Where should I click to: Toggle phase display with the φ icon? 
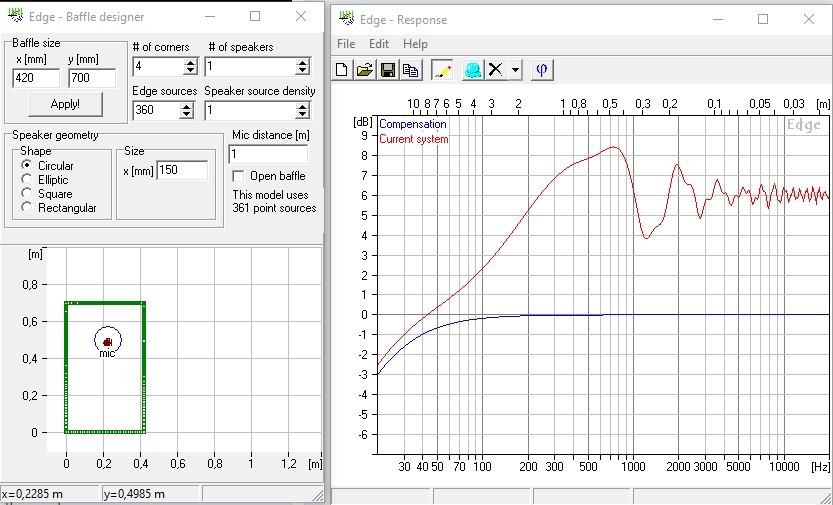[541, 70]
